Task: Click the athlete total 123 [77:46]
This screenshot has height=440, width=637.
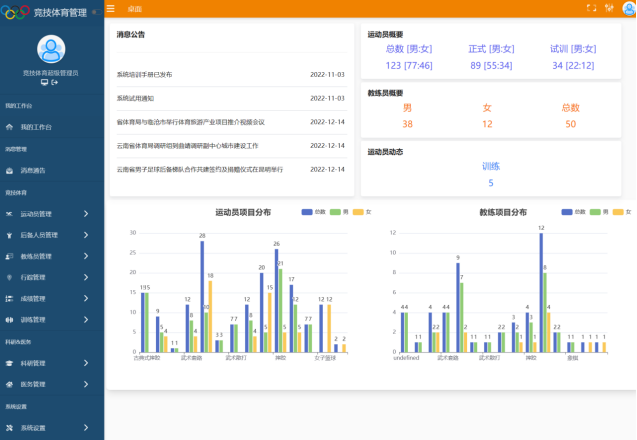Action: pyautogui.click(x=409, y=65)
